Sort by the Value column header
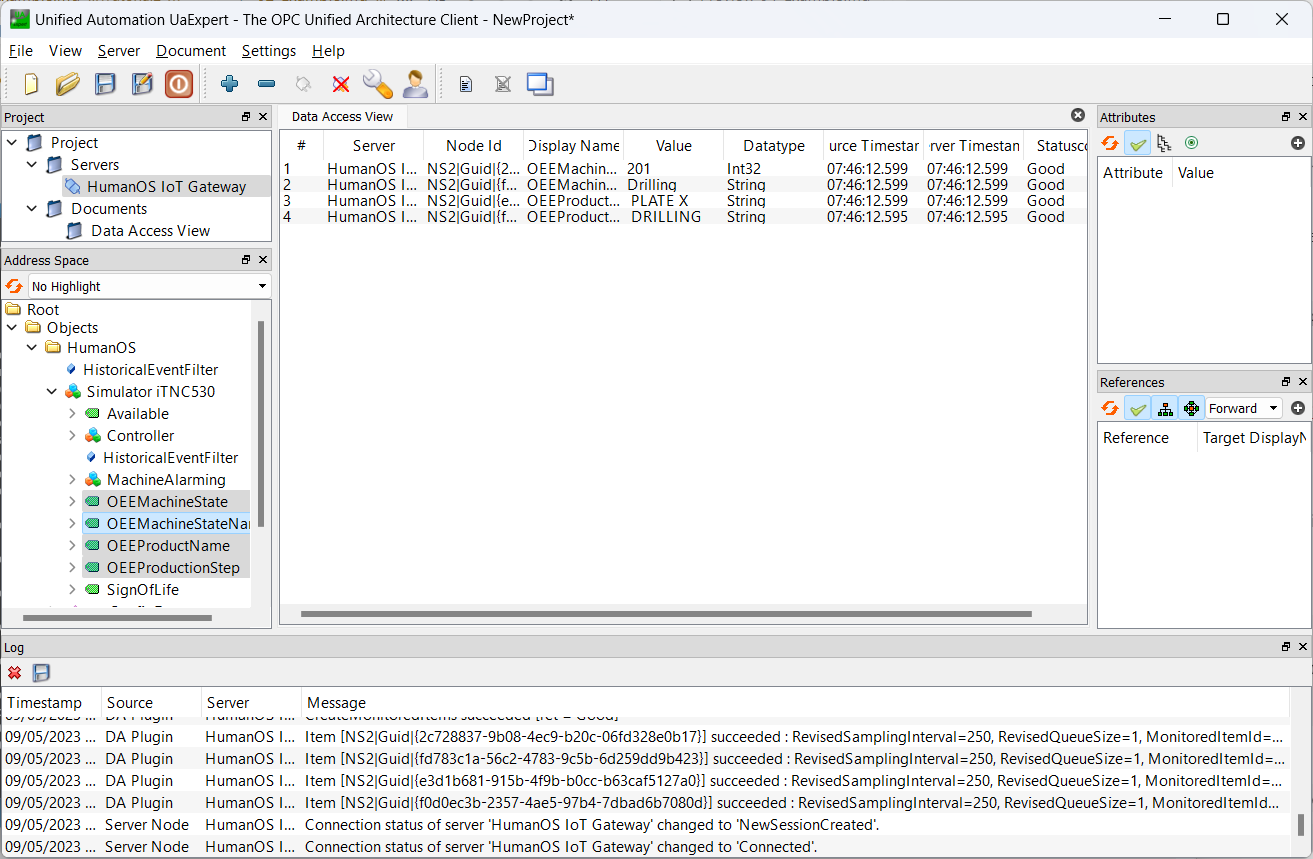 pyautogui.click(x=674, y=146)
